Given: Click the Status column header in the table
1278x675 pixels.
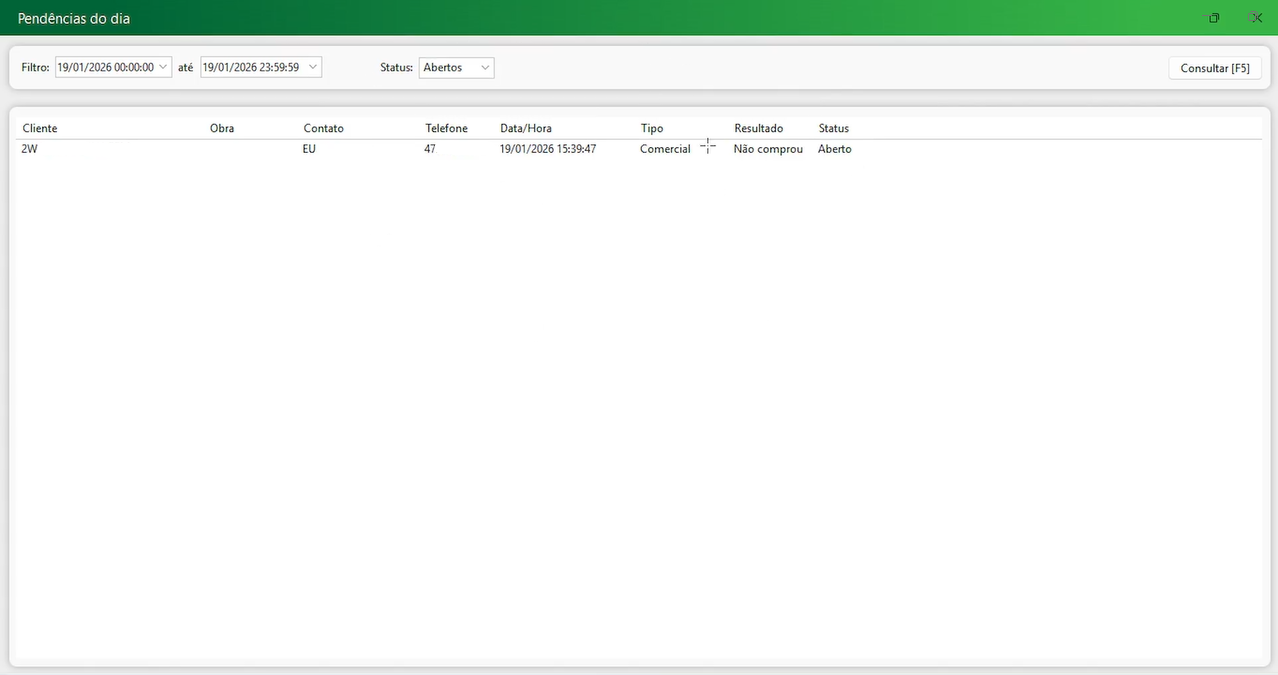Looking at the screenshot, I should (833, 128).
